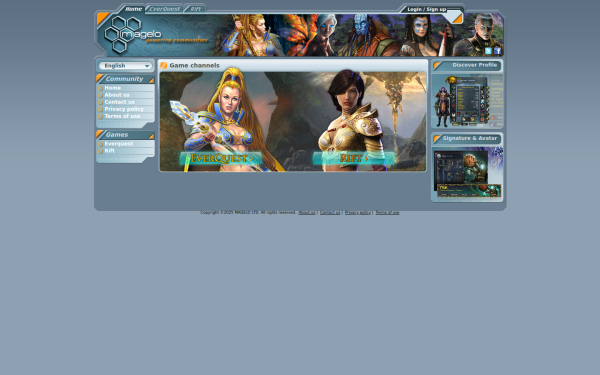This screenshot has height=375, width=600.
Task: Switch to the EverQuest tab
Action: click(165, 9)
